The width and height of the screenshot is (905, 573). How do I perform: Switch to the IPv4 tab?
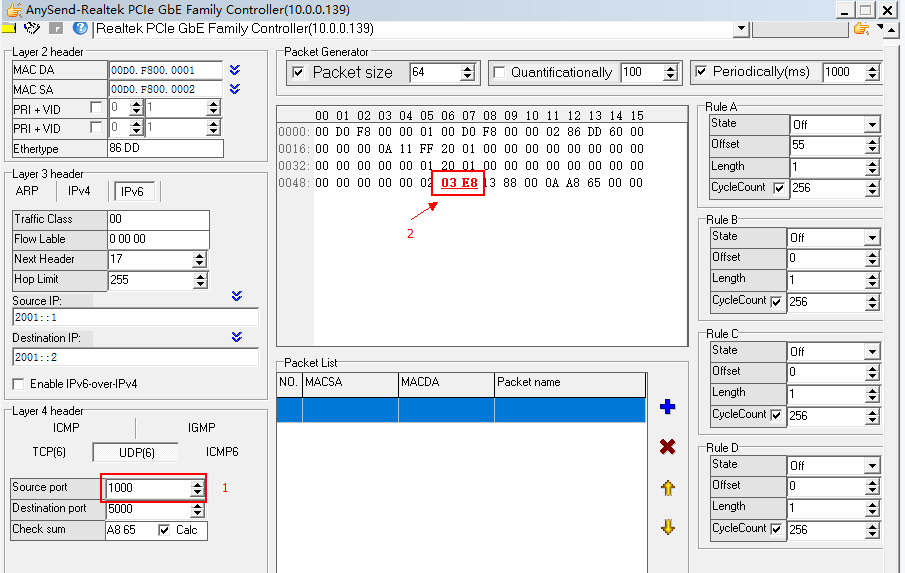point(79,191)
